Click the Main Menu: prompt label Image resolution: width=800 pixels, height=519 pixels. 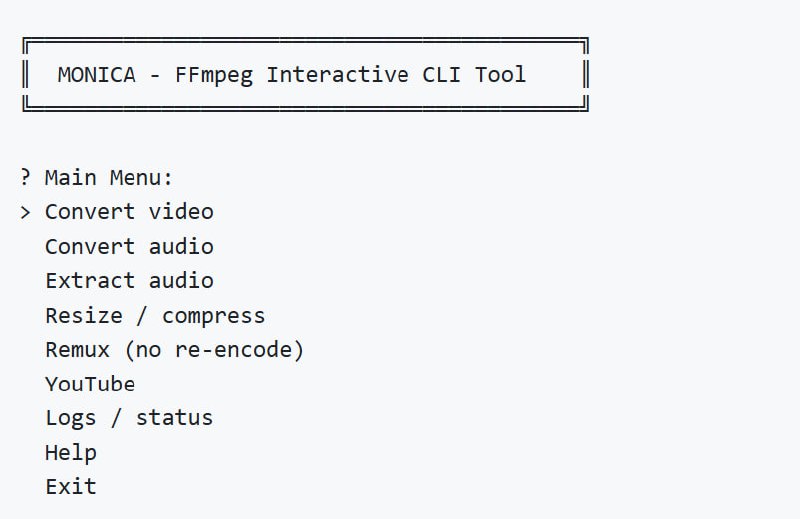(x=109, y=178)
